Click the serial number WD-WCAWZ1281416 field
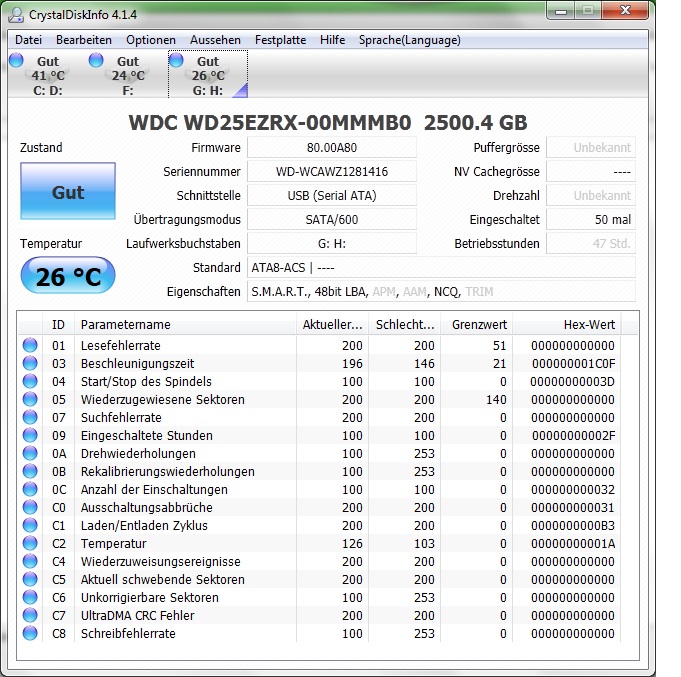This screenshot has width=681, height=677. tap(332, 172)
